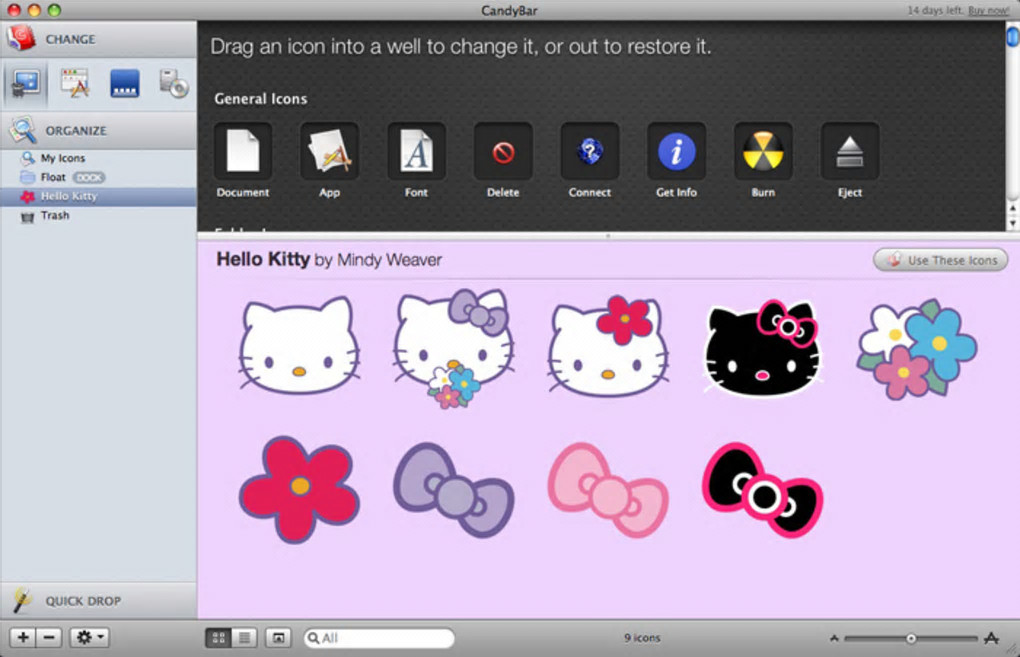Select the System icons tab in Change
The image size is (1020, 657).
click(25, 84)
